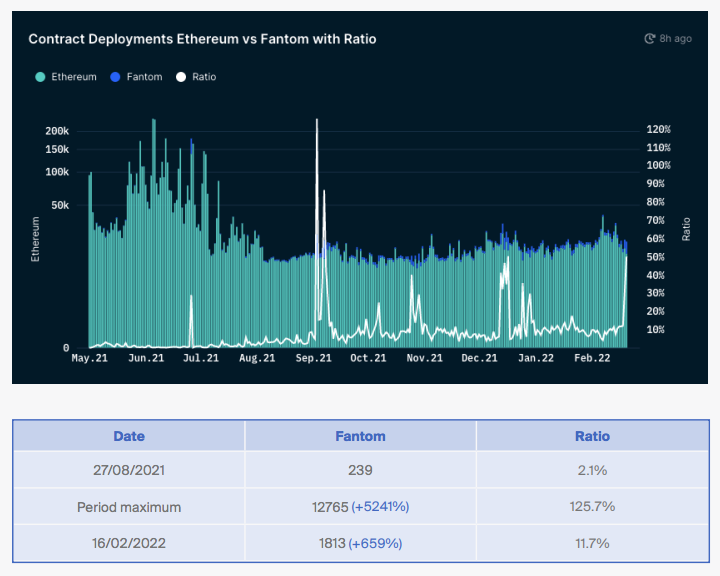Click the +5241% change value

click(380, 507)
